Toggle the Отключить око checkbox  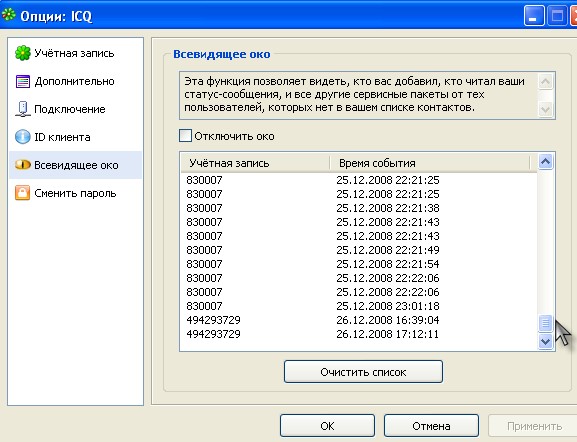pyautogui.click(x=185, y=135)
